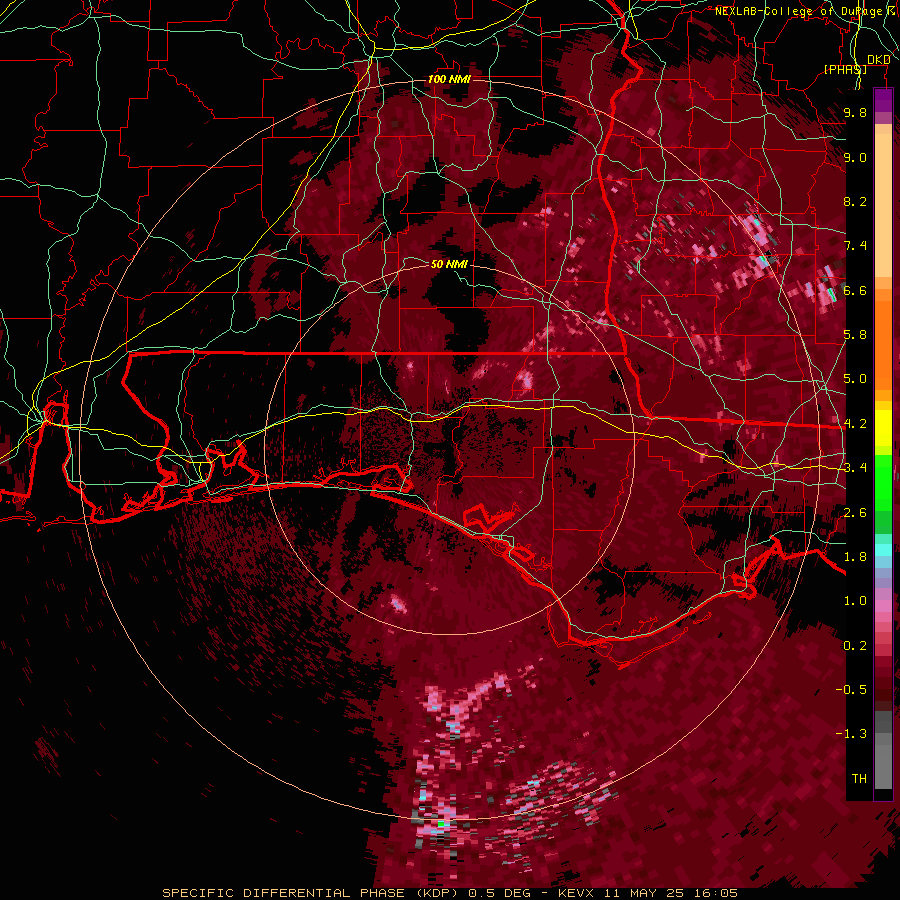
Task: Click the 9.8 value on the color scale
Action: pos(855,112)
